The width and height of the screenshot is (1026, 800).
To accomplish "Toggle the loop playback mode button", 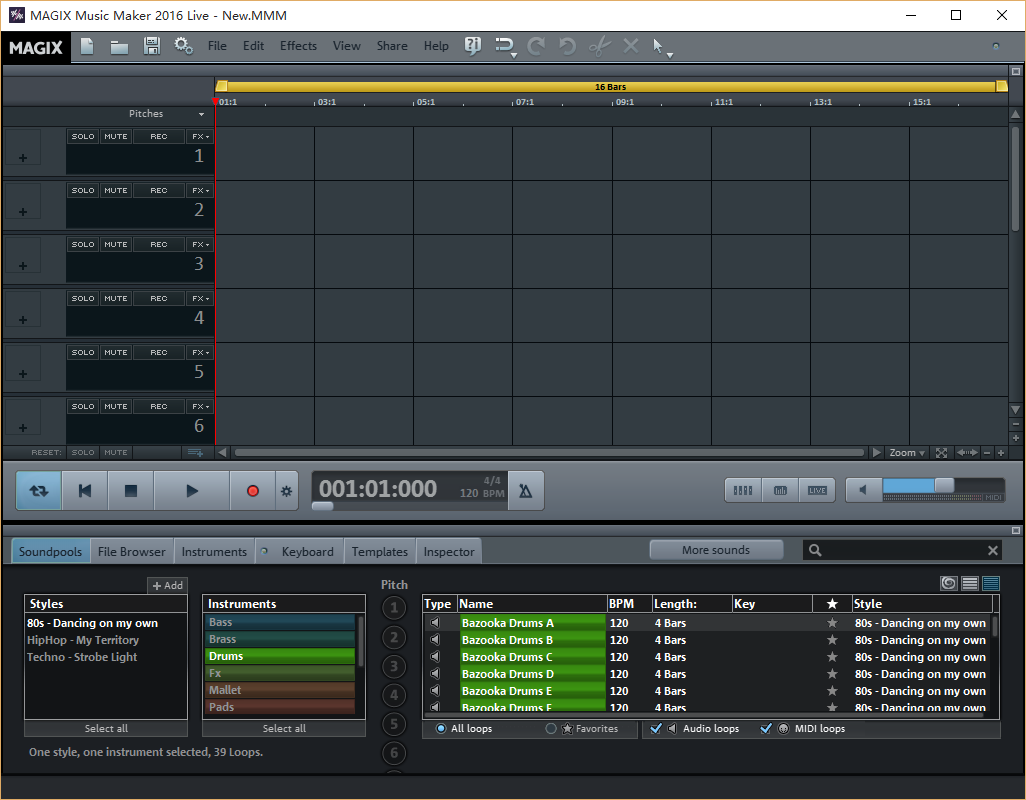I will coord(39,491).
